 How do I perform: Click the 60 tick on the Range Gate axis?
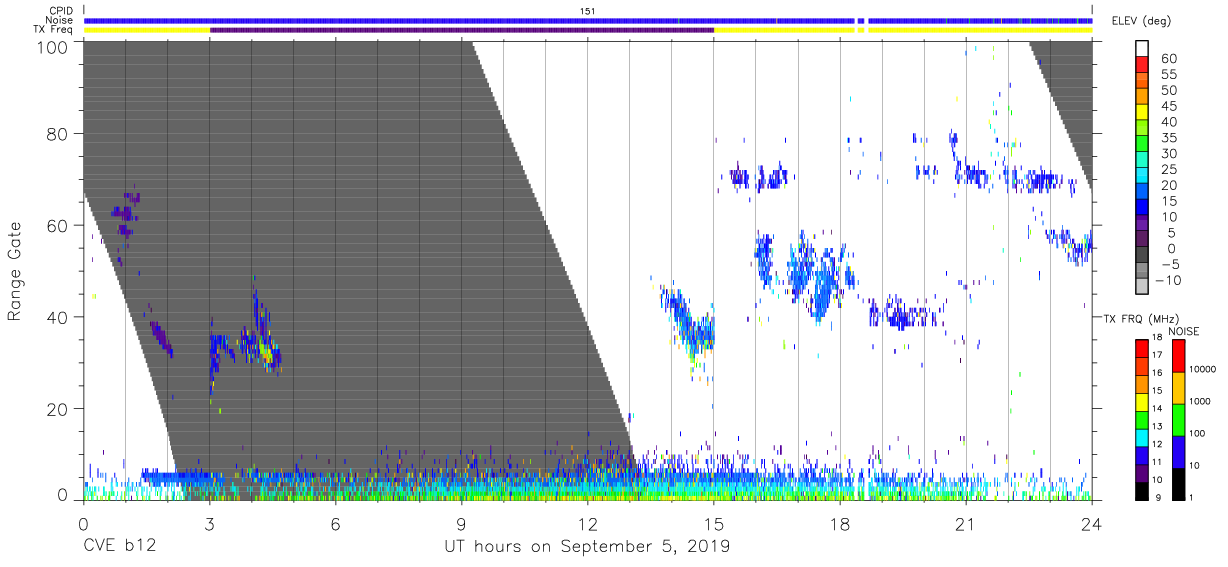tap(57, 226)
